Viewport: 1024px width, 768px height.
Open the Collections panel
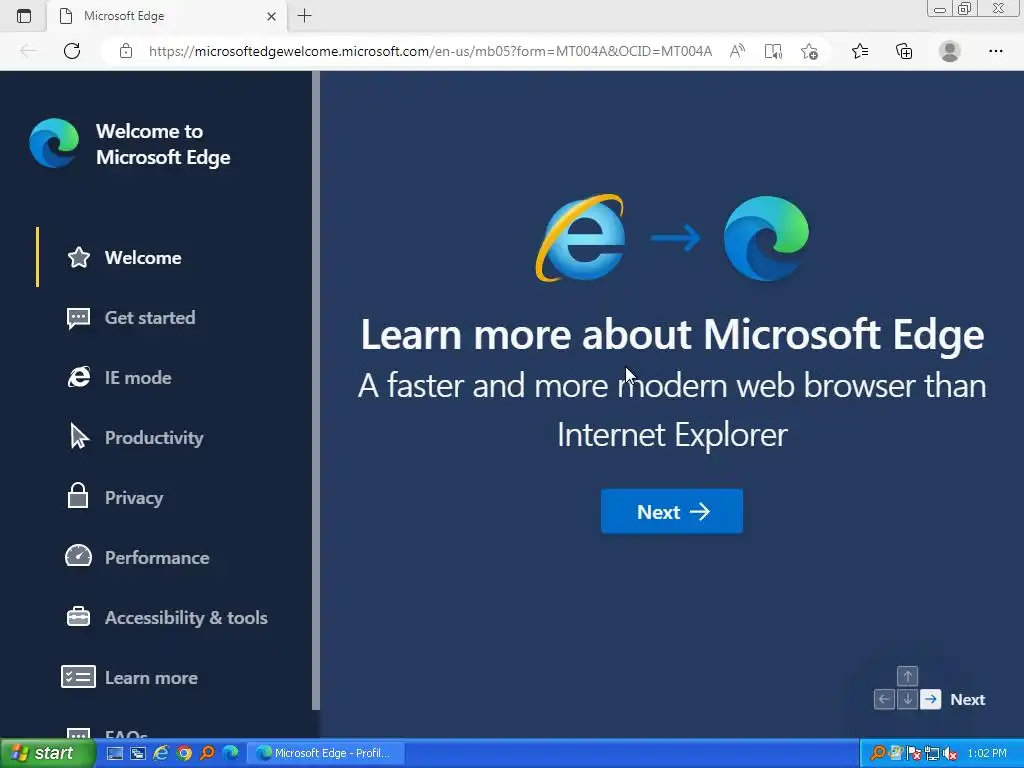(904, 51)
